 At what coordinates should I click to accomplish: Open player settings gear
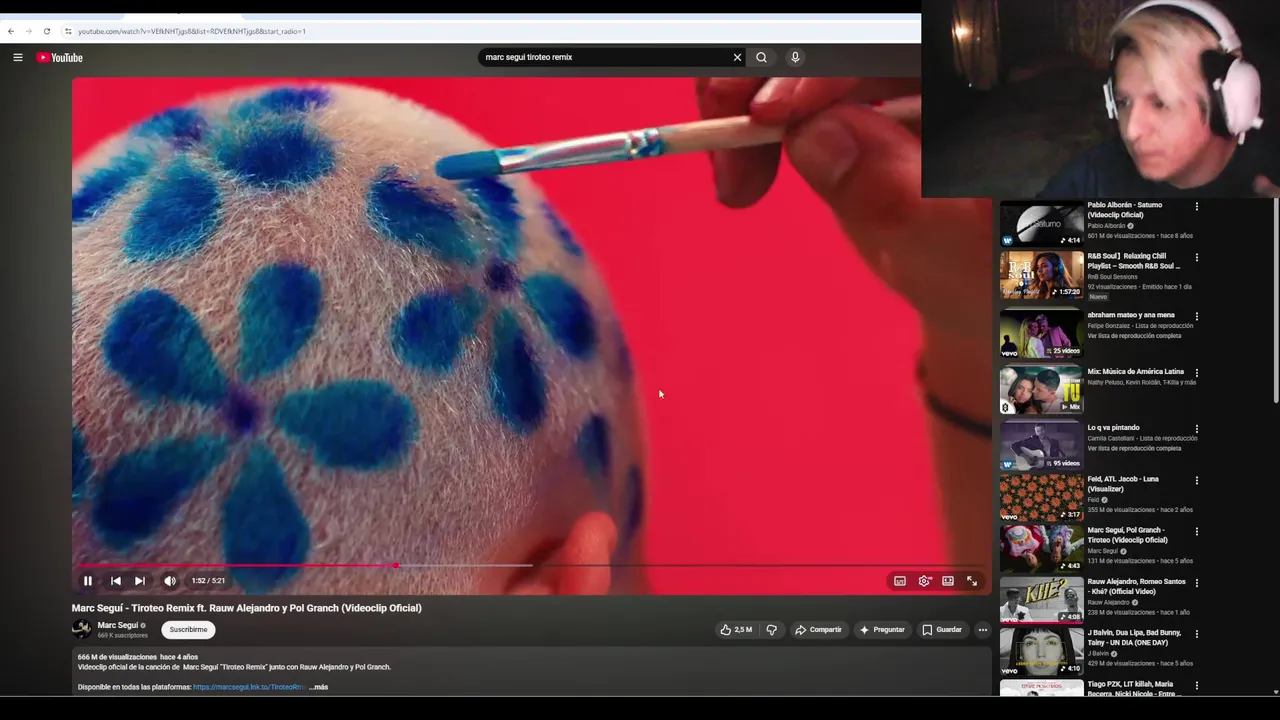(x=925, y=581)
